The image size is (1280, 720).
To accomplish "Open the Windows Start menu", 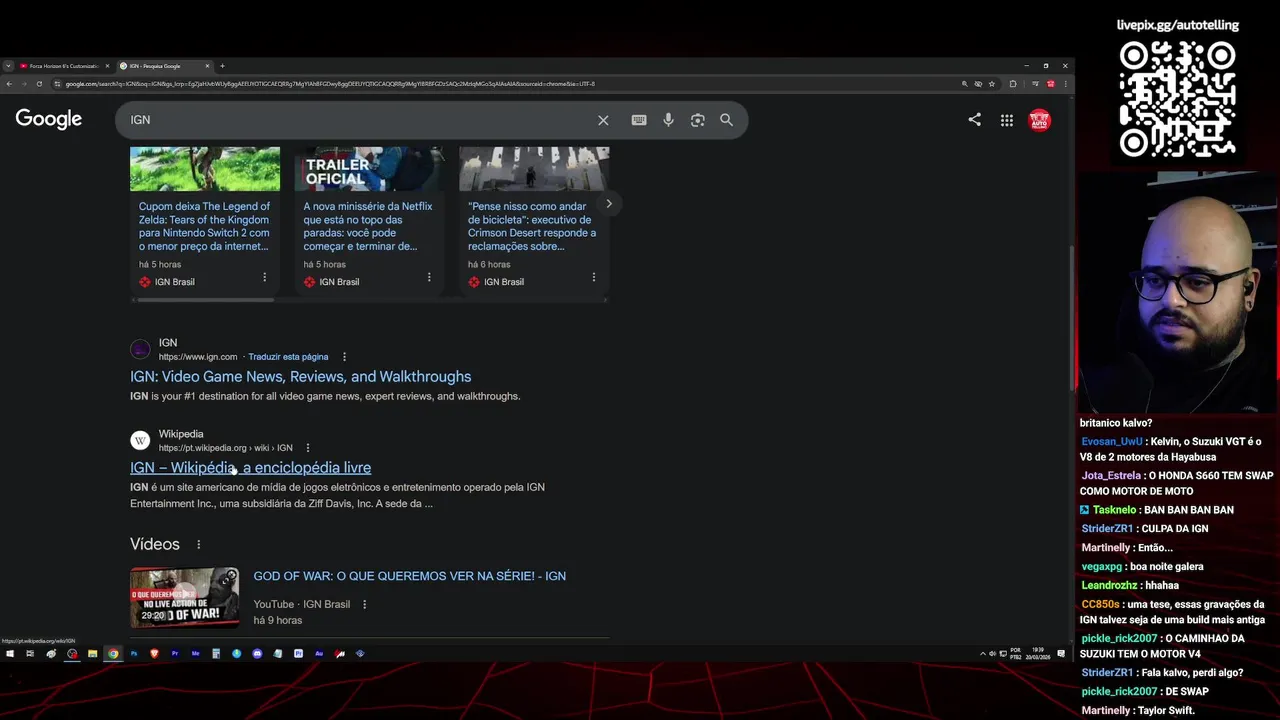I will pos(10,654).
